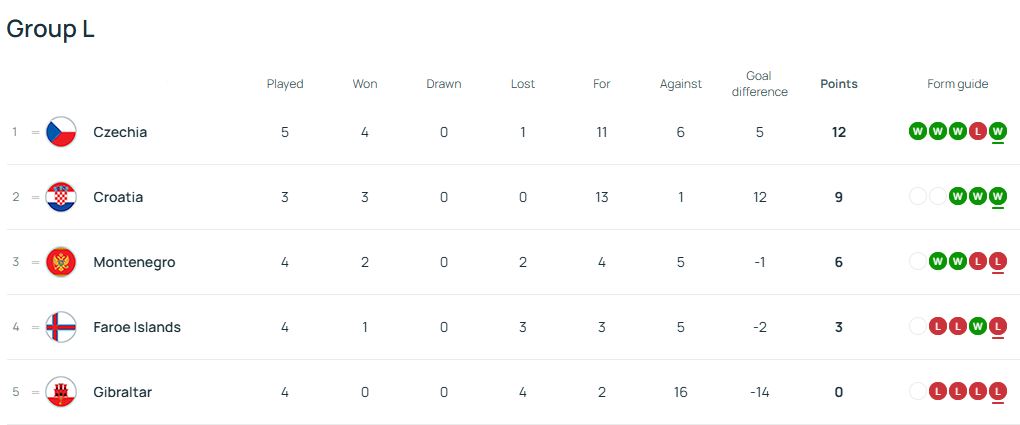Click the Goal difference column header
Viewport: 1020px width, 425px height.
pyautogui.click(x=759, y=84)
